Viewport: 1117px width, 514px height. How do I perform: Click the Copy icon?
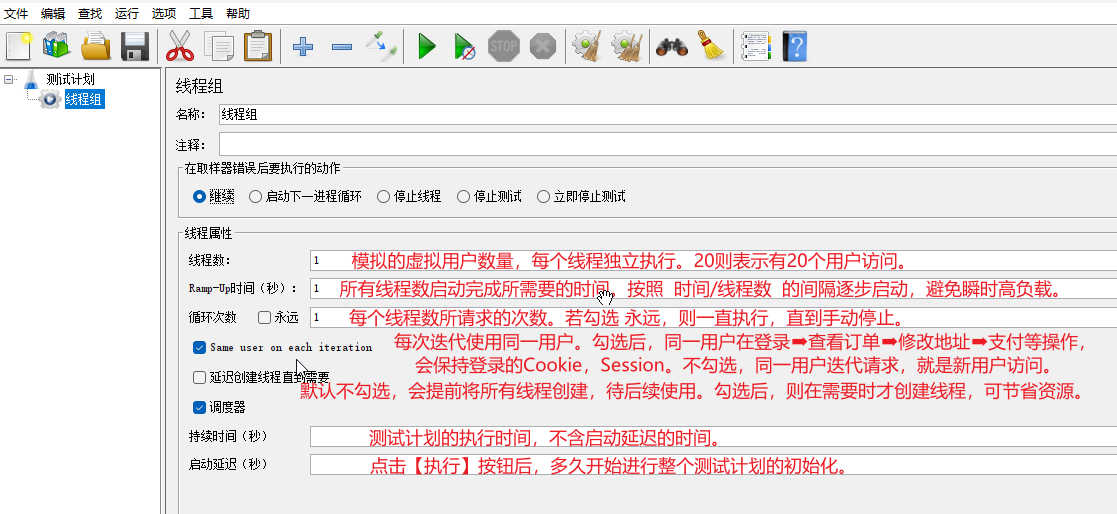tap(219, 47)
